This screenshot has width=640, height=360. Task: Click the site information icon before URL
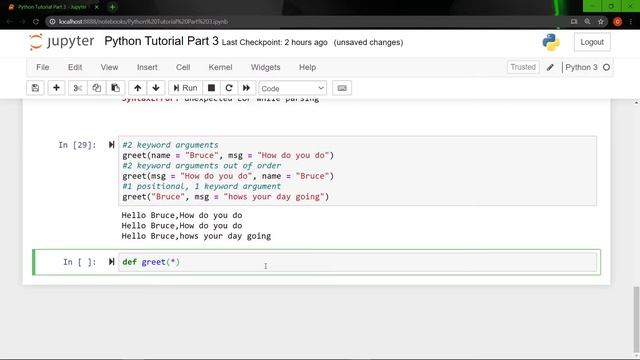(x=52, y=22)
